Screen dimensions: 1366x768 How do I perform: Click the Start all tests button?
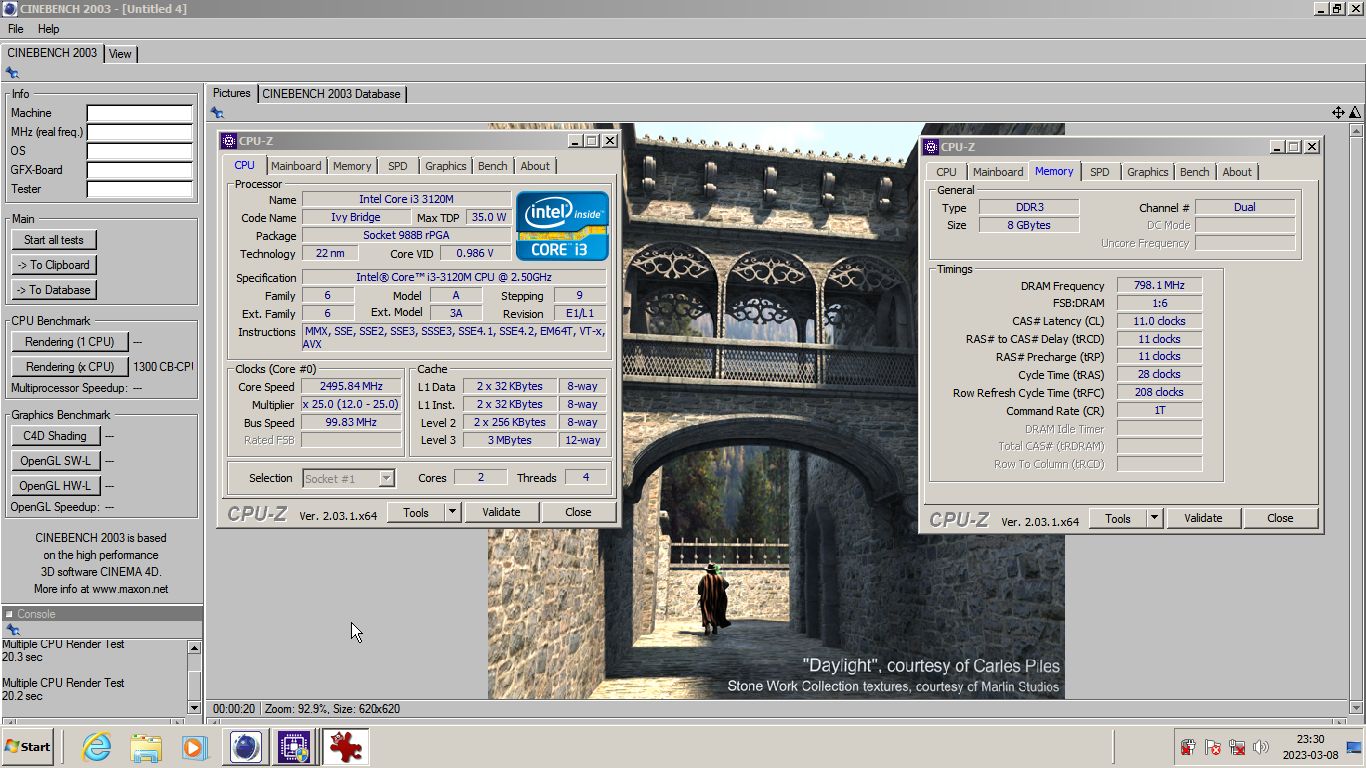coord(54,240)
